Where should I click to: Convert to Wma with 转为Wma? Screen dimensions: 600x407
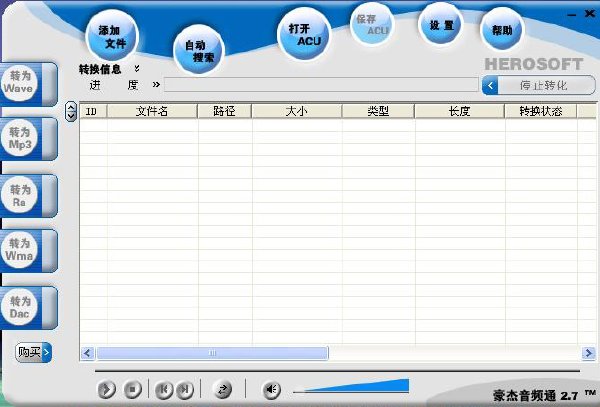pos(29,251)
